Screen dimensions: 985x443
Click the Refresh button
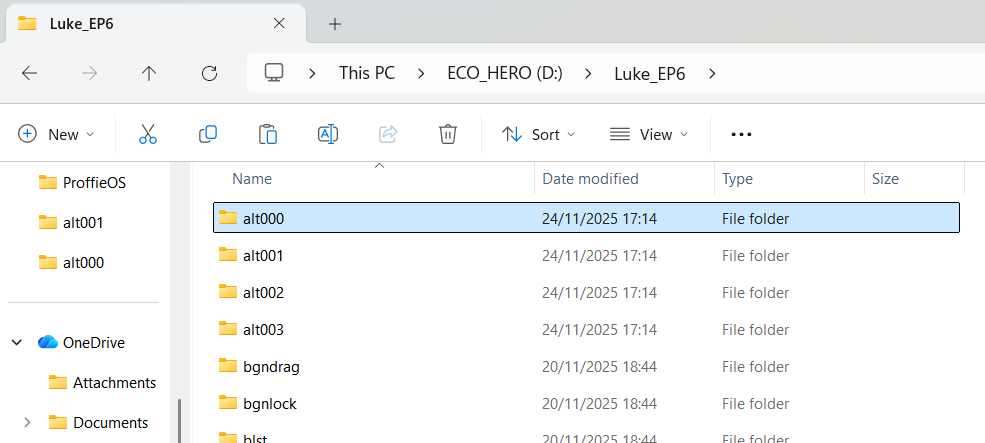click(x=209, y=73)
